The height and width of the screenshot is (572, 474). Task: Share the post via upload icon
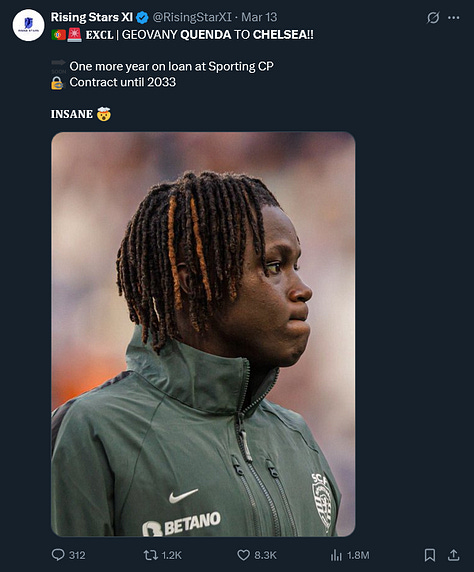453,555
